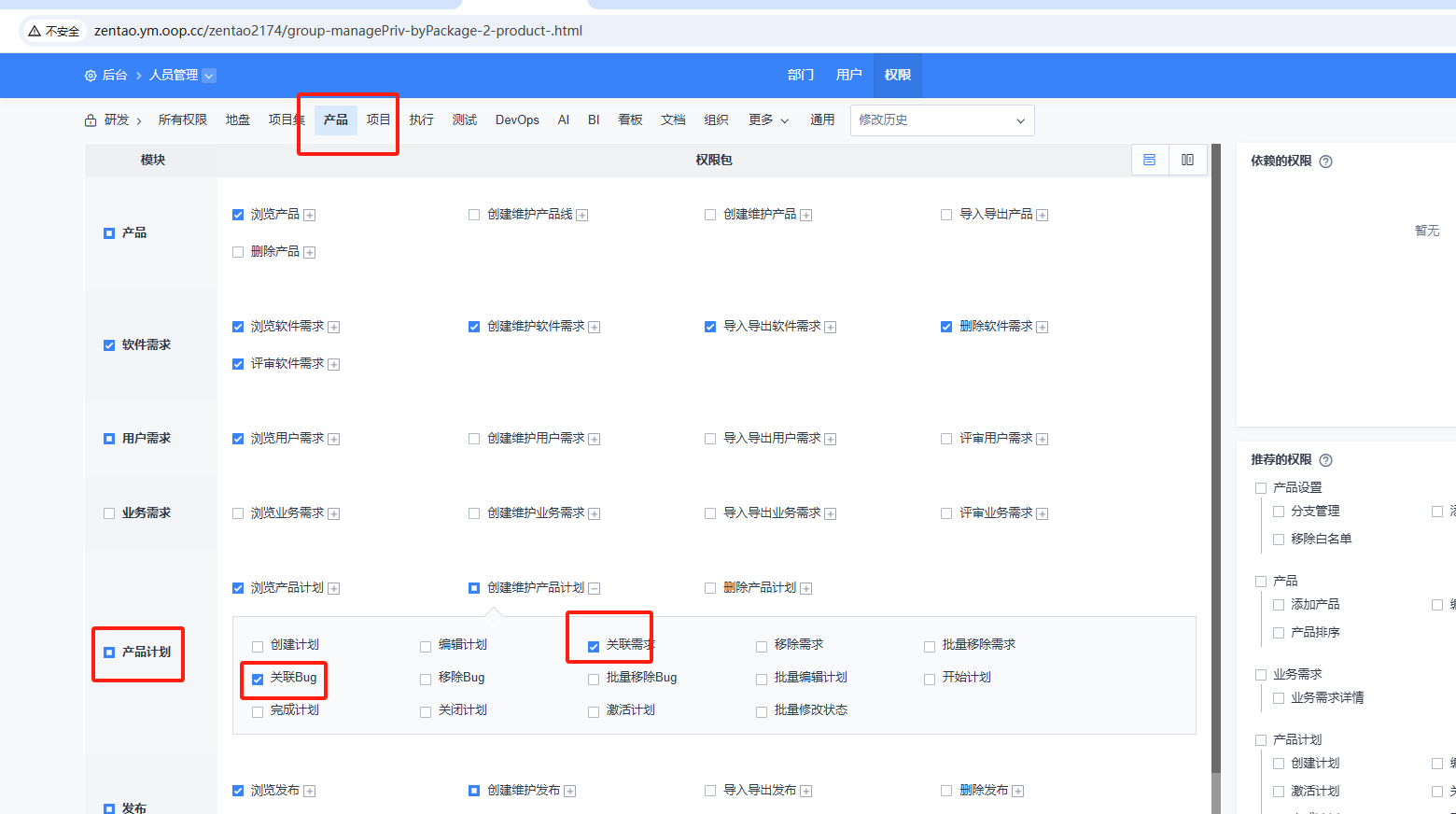Click the 研发 lock icon
1456x814 pixels.
coord(91,120)
